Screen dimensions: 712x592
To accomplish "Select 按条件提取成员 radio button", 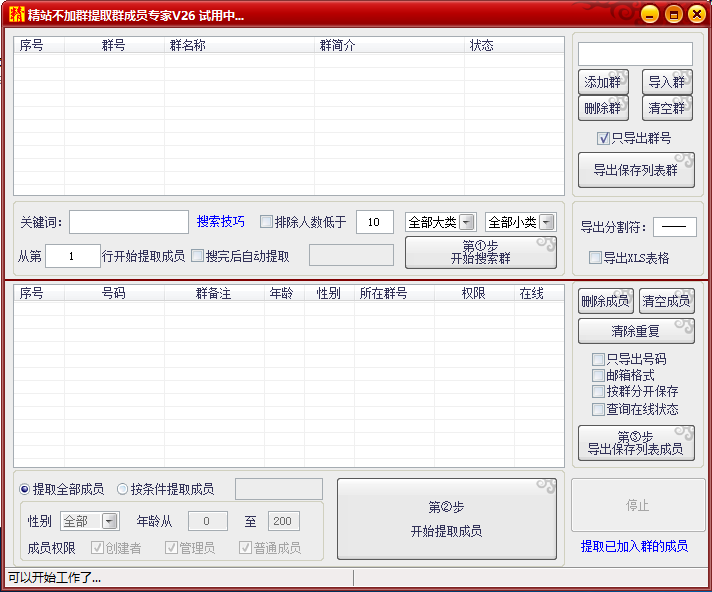I will click(122, 489).
